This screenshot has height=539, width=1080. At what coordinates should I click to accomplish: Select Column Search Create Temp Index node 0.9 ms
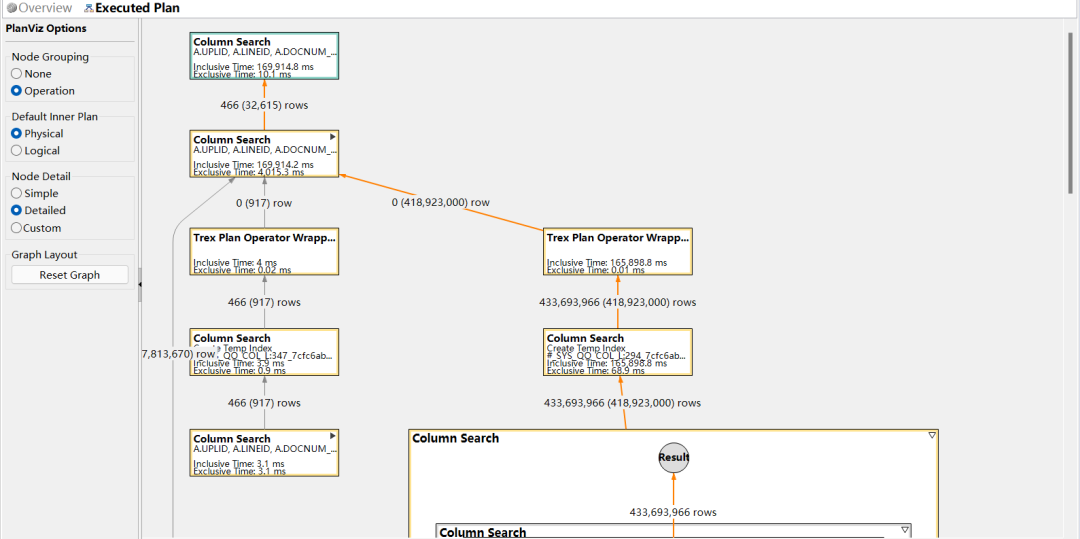[264, 352]
